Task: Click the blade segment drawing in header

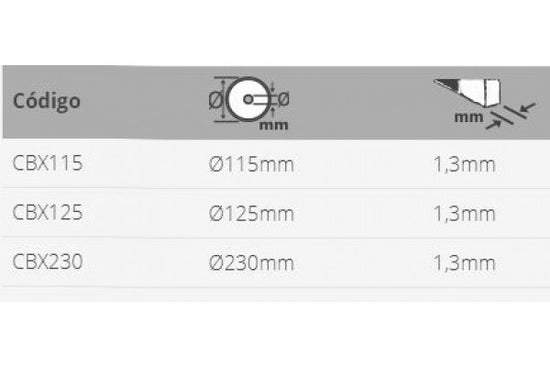Action: [x=468, y=92]
